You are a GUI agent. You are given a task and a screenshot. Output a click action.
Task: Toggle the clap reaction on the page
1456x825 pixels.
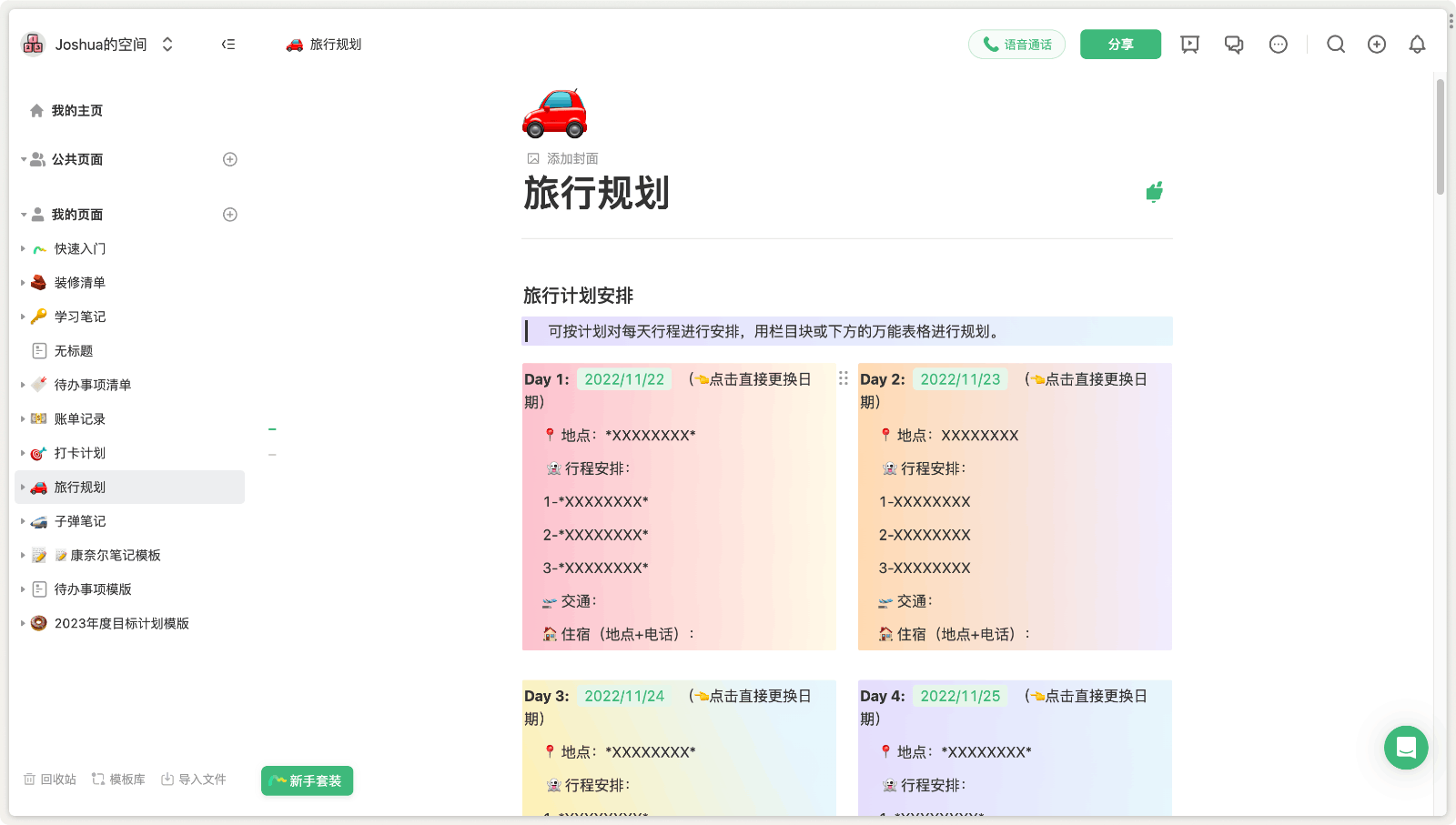pos(1155,192)
